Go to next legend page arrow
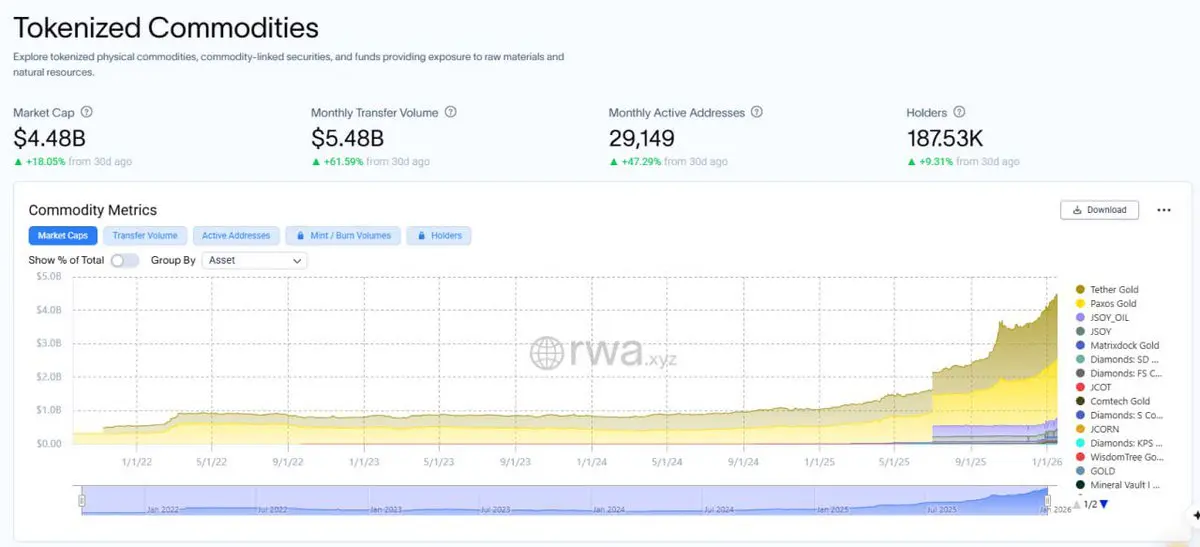The width and height of the screenshot is (1200, 547). coord(1104,504)
